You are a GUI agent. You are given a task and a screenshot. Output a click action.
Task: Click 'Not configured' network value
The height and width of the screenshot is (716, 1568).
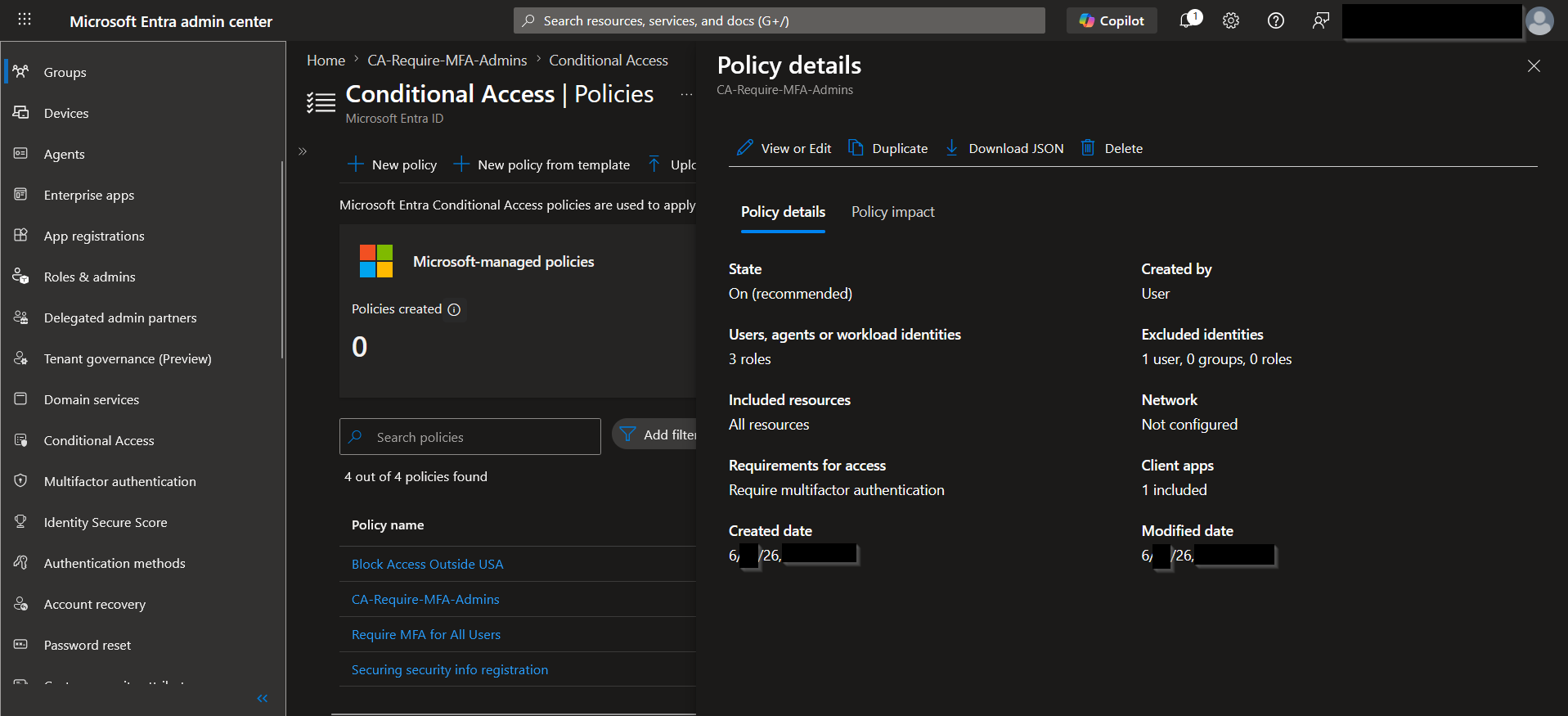tap(1189, 425)
